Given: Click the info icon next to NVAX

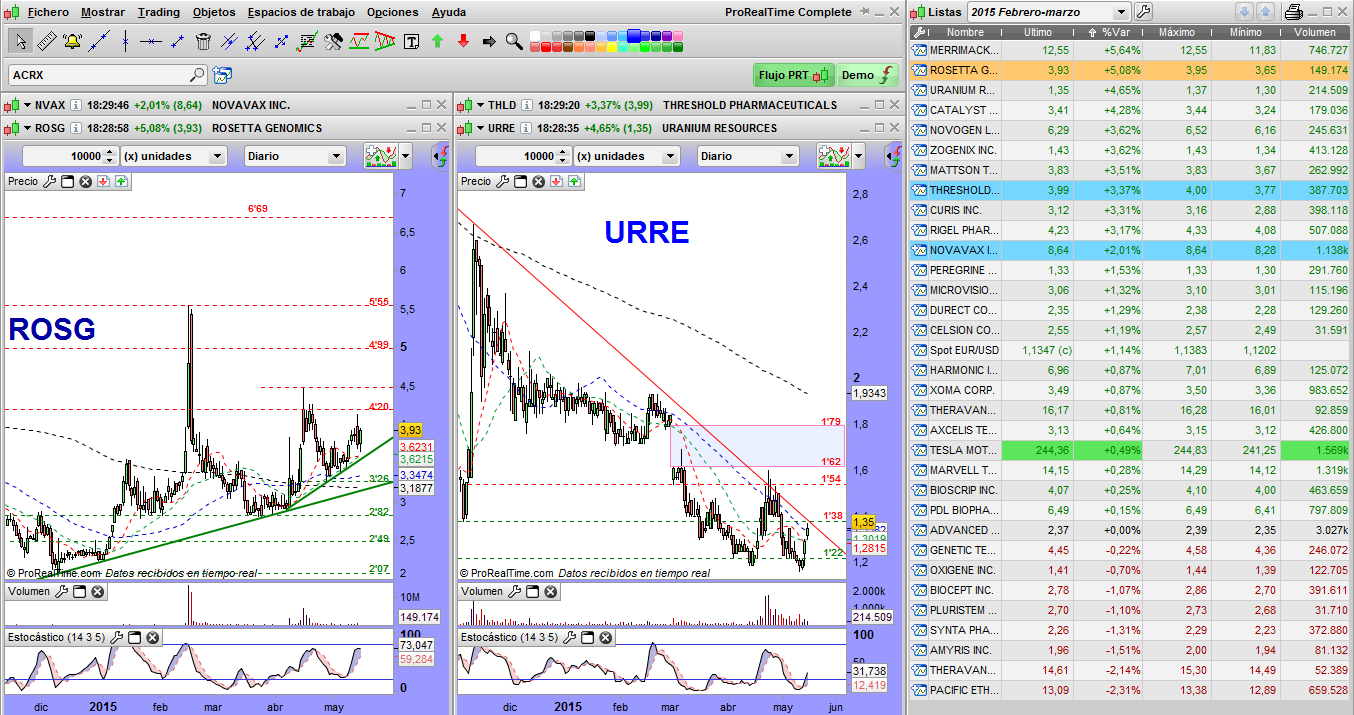Looking at the screenshot, I should coord(75,105).
